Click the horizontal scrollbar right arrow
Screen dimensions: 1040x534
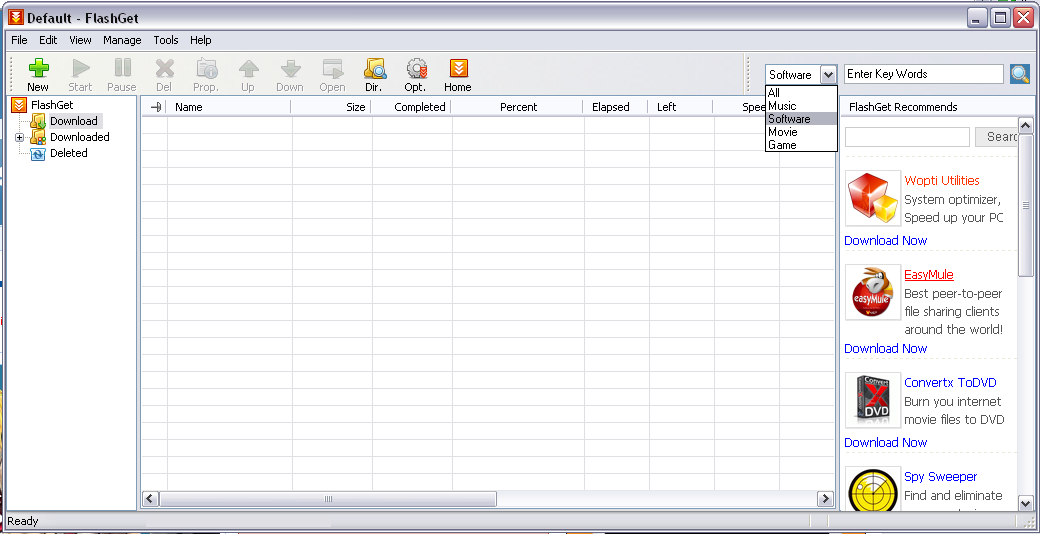click(x=824, y=499)
